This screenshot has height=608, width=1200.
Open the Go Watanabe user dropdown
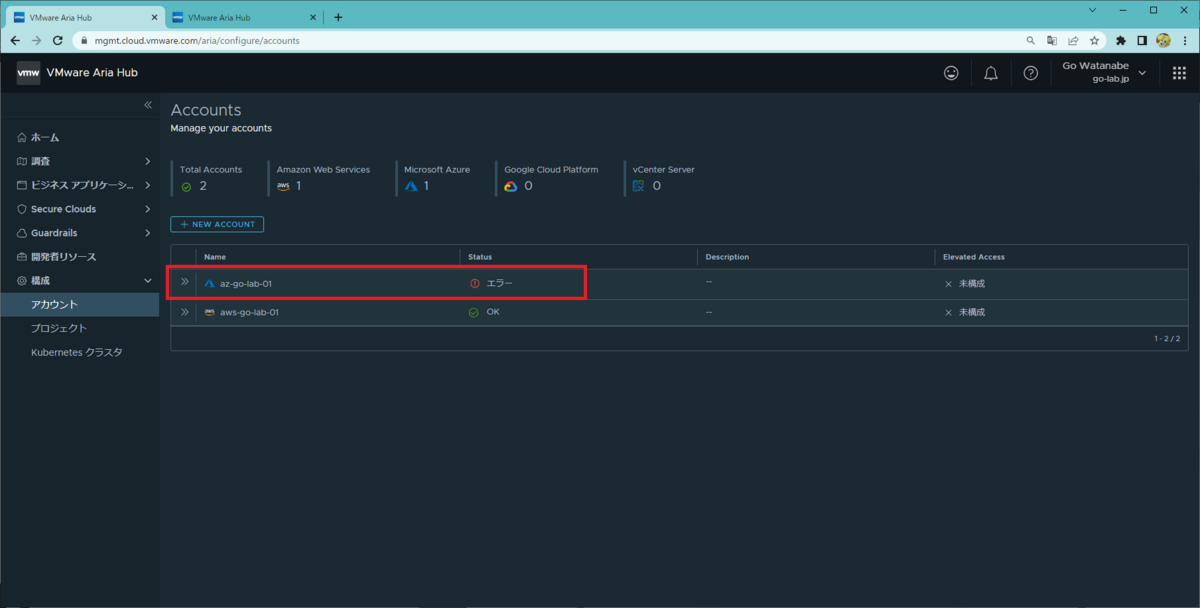pyautogui.click(x=1104, y=72)
